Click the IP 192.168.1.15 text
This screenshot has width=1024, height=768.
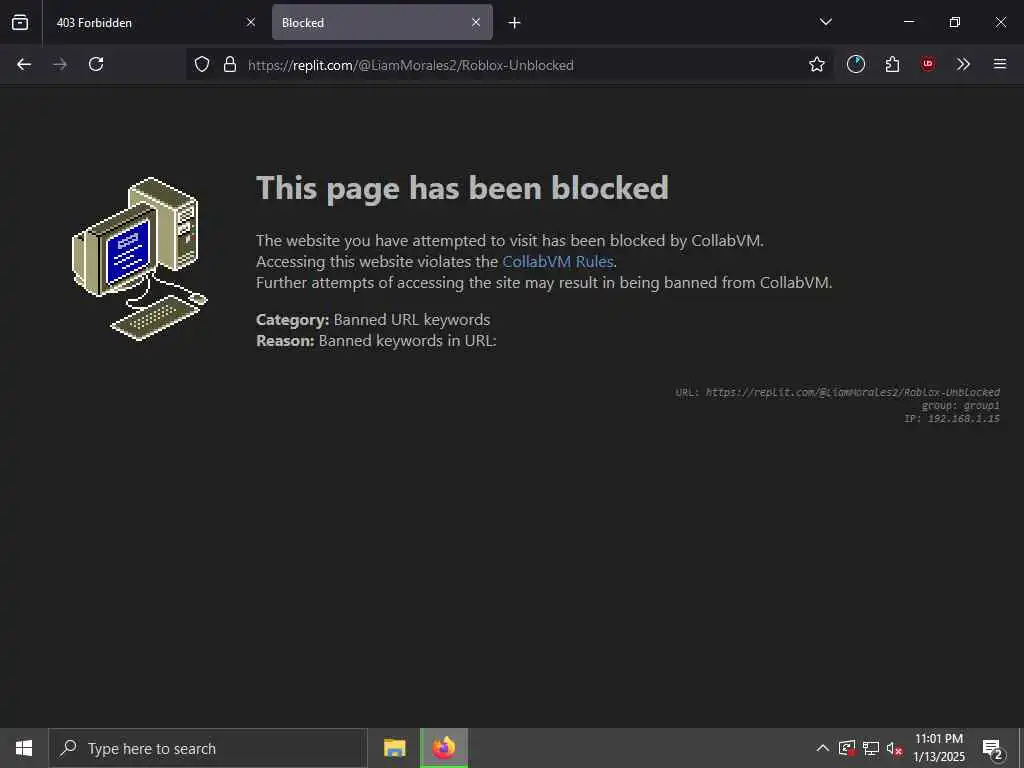coord(952,419)
